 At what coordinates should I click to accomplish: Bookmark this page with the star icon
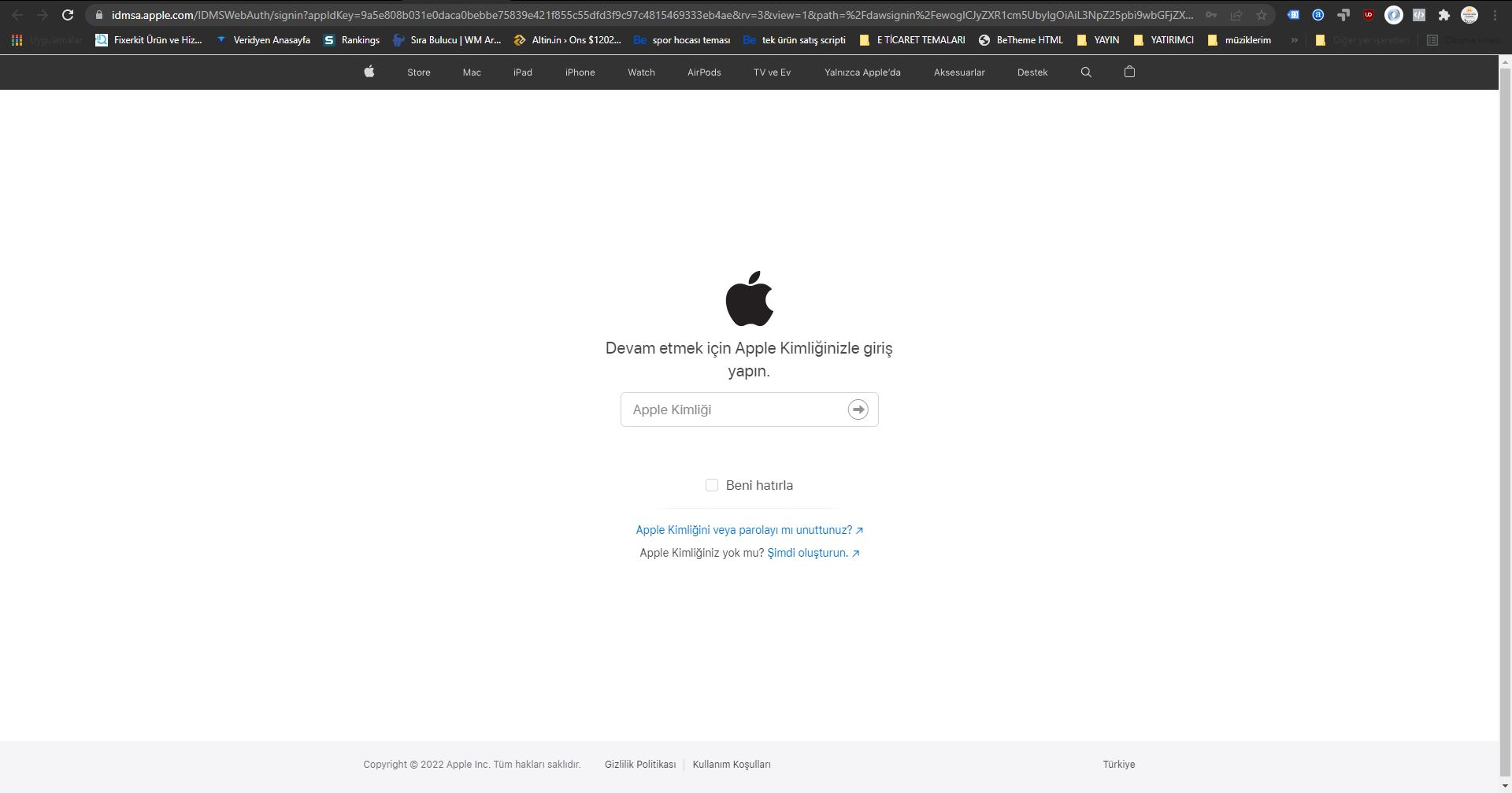click(x=1262, y=15)
